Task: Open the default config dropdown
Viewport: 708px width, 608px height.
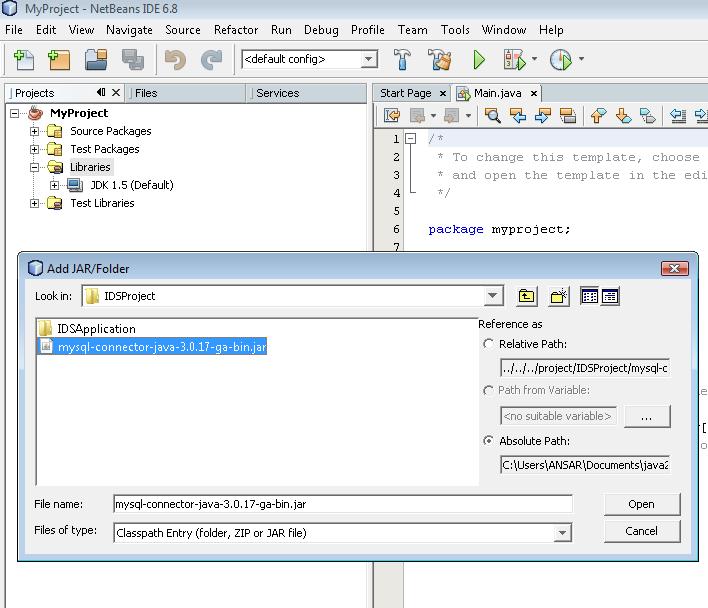Action: (x=369, y=59)
